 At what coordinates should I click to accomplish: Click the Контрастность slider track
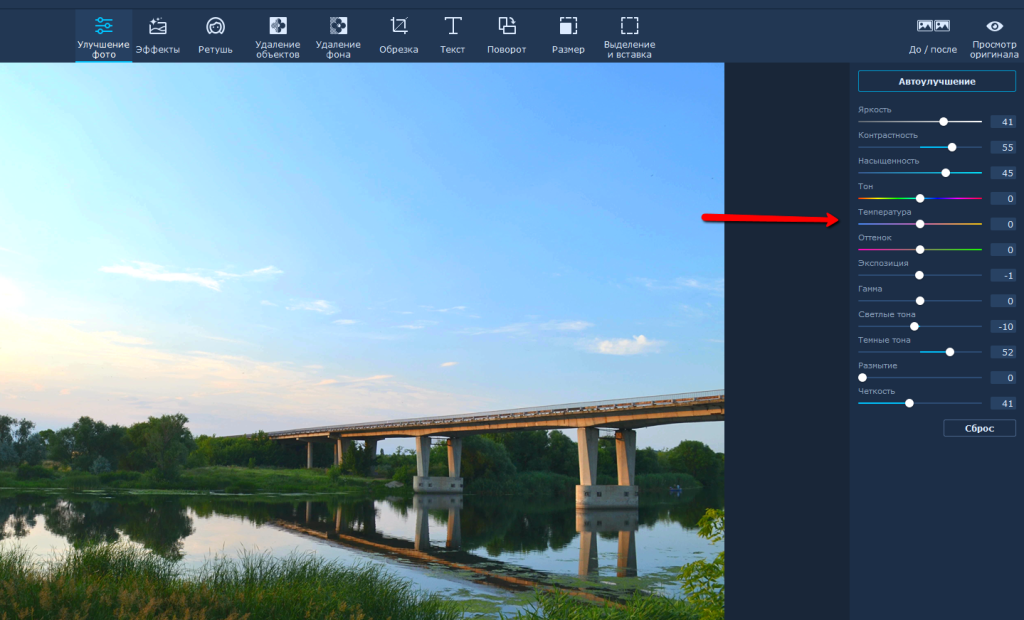point(920,147)
